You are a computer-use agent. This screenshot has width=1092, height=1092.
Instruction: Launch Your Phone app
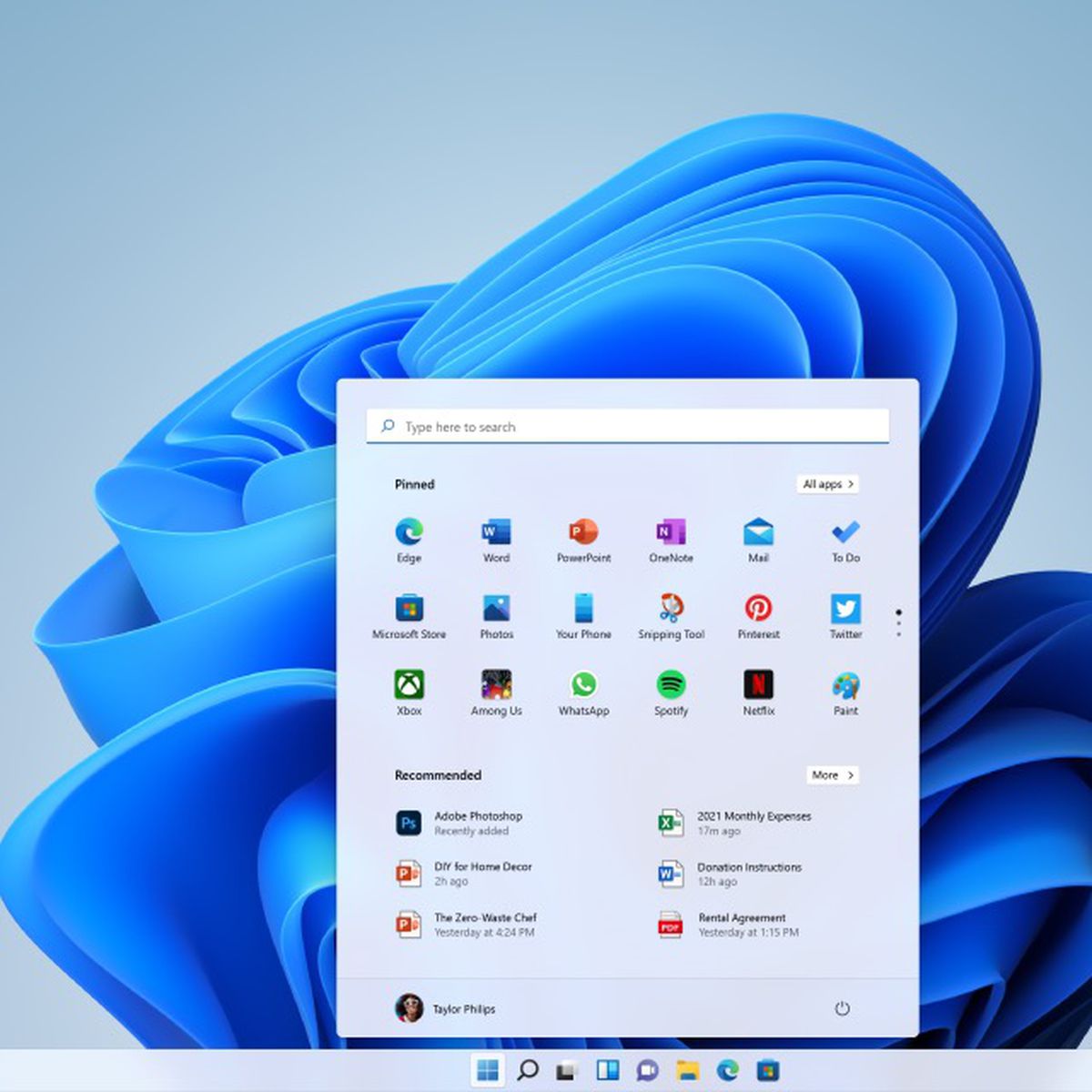[x=583, y=617]
